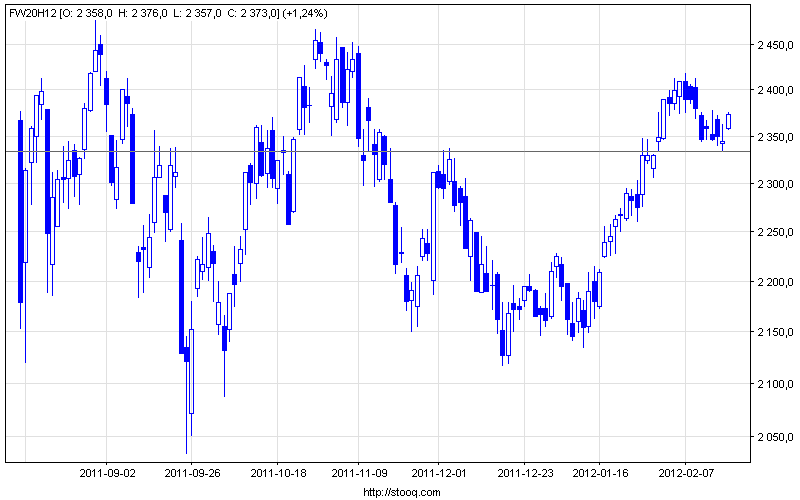
Task: Click the low value L: 2 357,0
Action: coord(197,14)
